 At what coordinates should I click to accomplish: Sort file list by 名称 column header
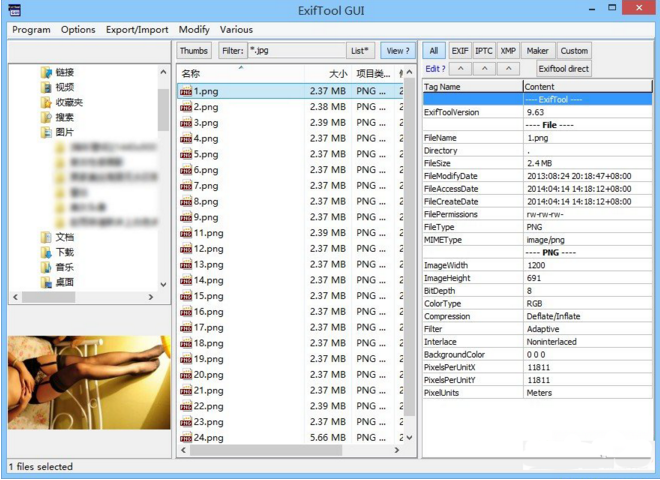240,74
